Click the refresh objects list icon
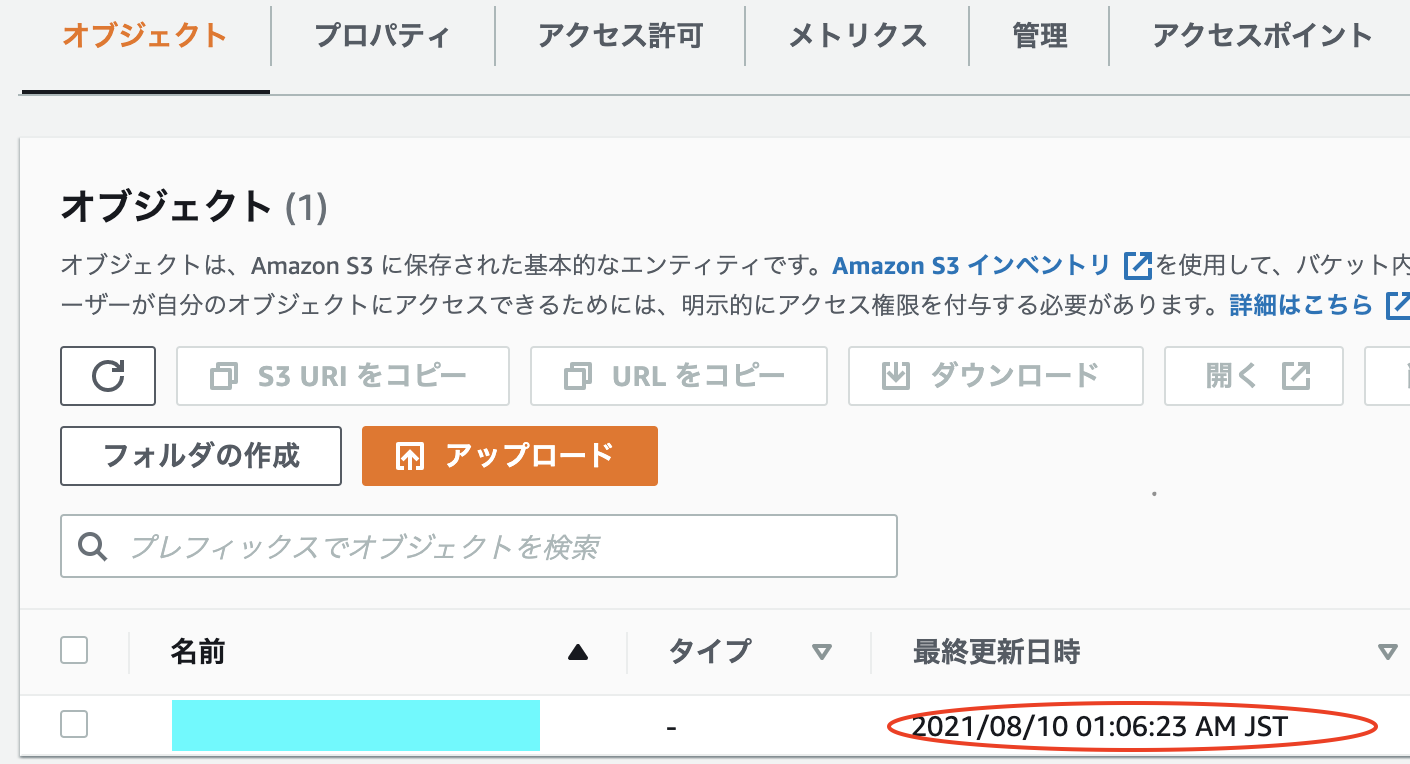Image resolution: width=1410 pixels, height=764 pixels. [x=107, y=375]
